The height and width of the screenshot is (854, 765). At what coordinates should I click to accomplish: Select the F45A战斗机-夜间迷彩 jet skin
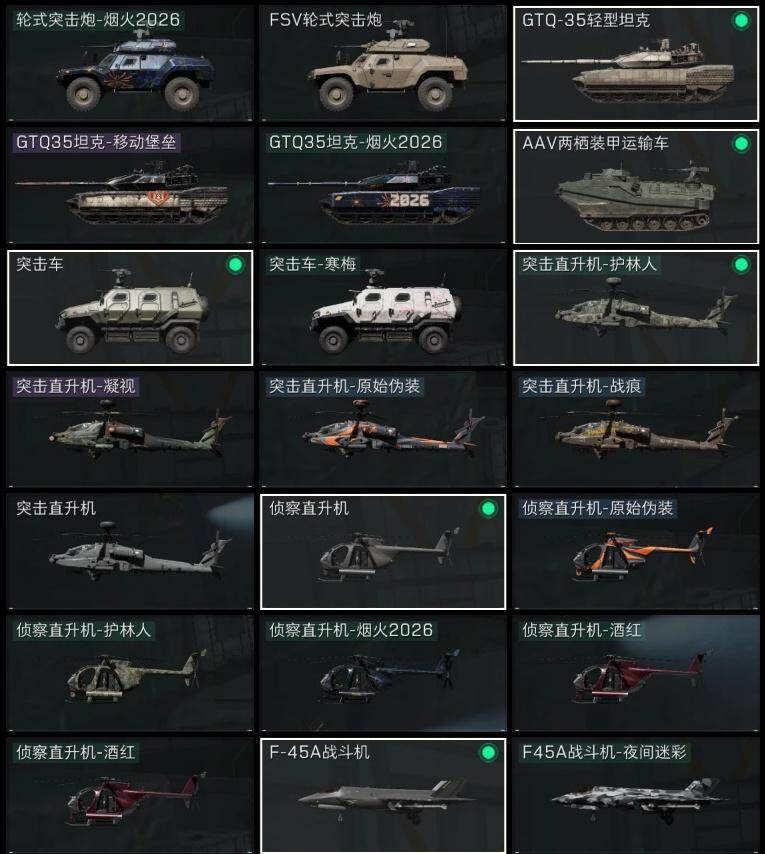636,796
